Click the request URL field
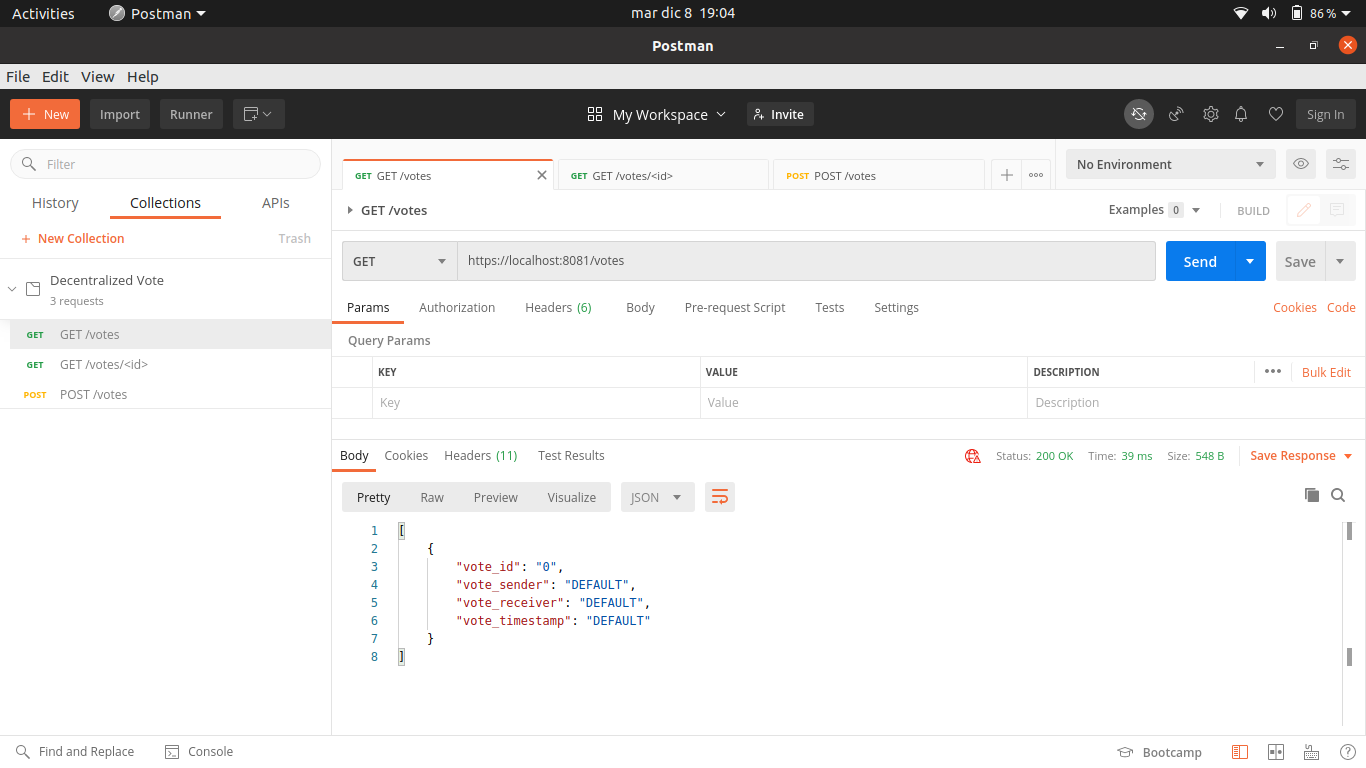 point(806,261)
